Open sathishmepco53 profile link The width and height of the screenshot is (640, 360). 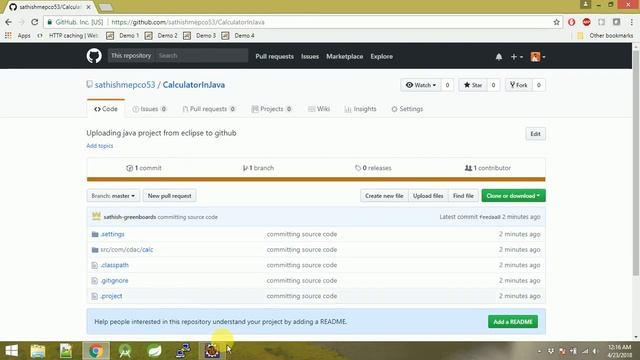click(125, 85)
